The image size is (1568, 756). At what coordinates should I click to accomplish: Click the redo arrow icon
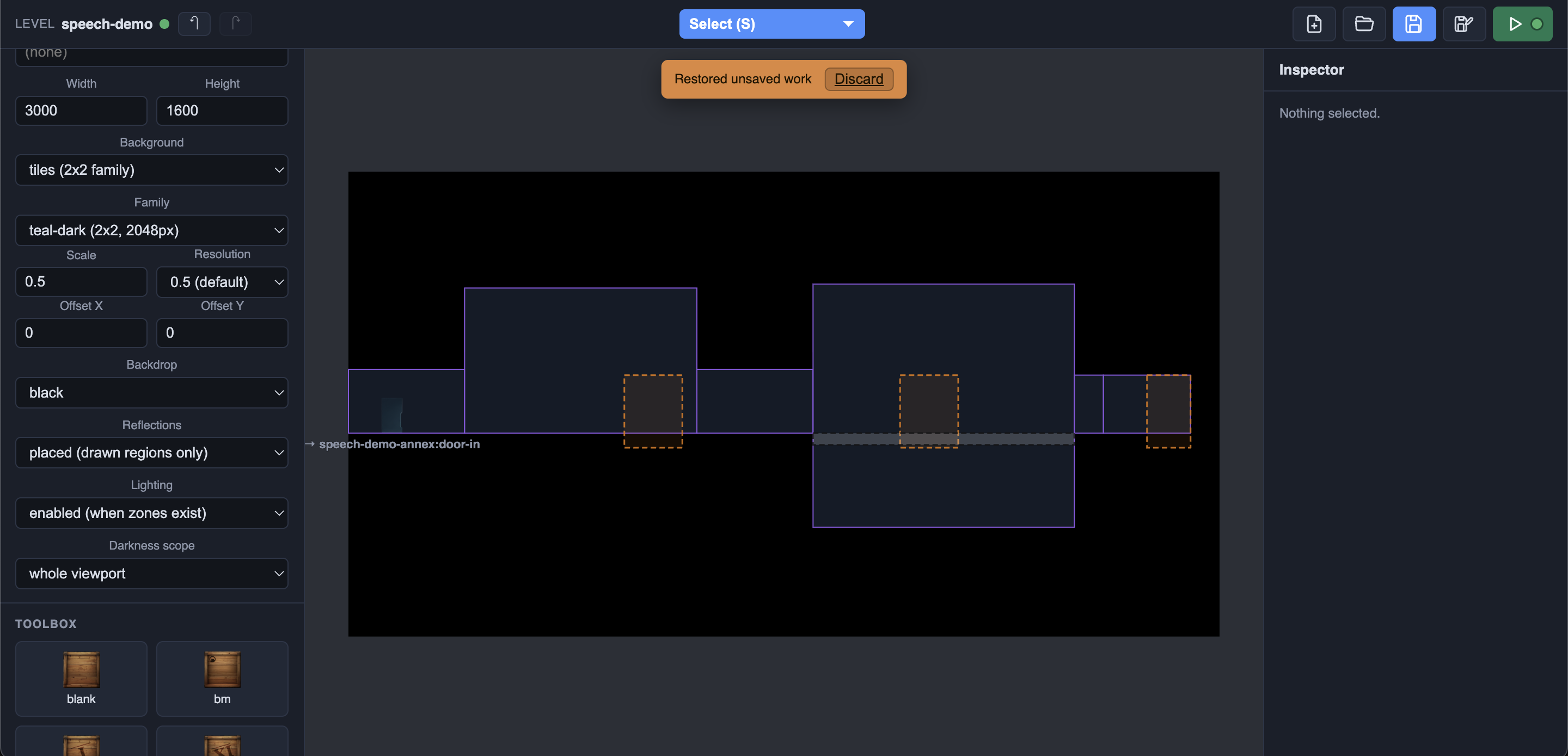(236, 24)
